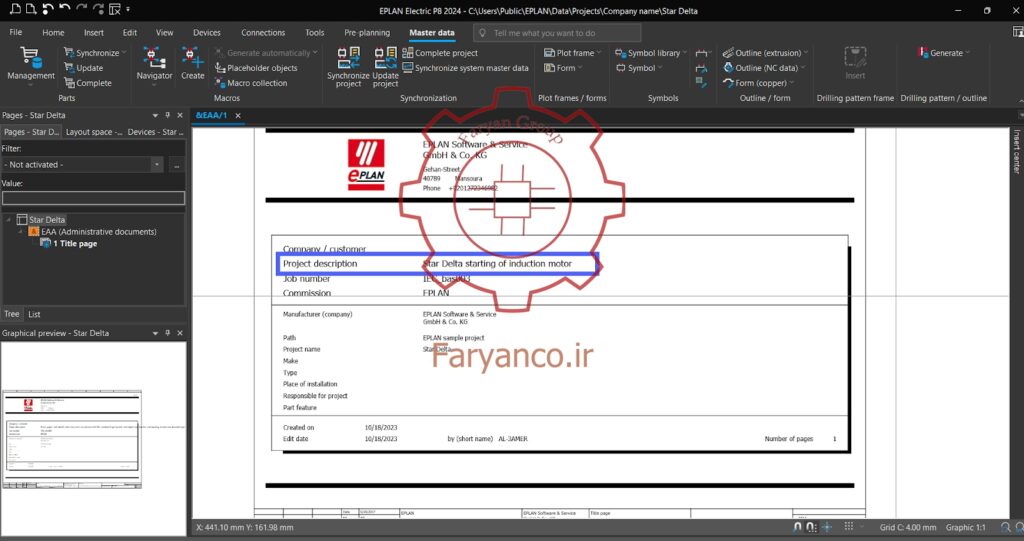This screenshot has width=1024, height=541.
Task: Customize quick access toolbar dropdown
Action: pos(128,9)
